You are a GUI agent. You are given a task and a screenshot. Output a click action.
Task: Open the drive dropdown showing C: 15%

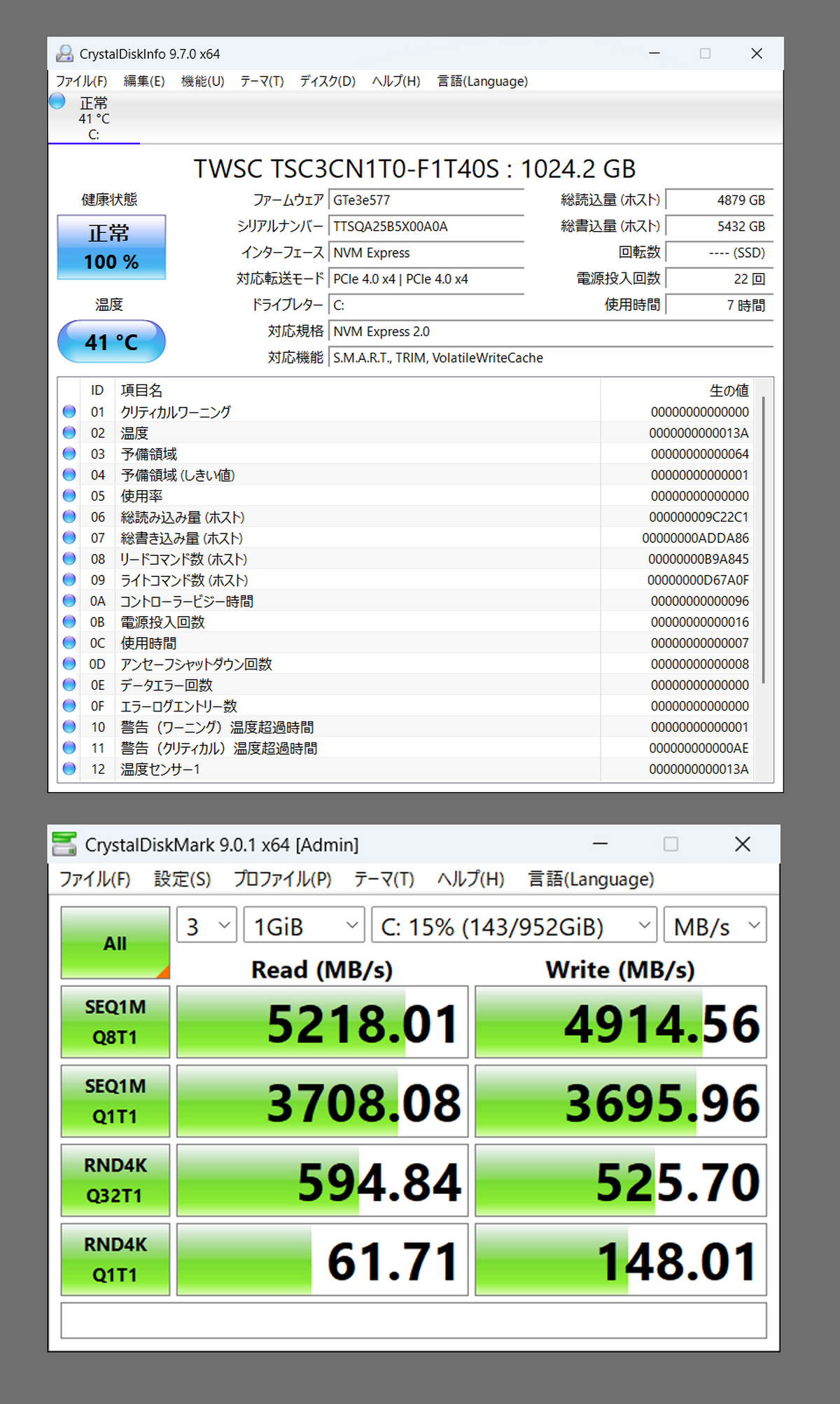pos(514,926)
